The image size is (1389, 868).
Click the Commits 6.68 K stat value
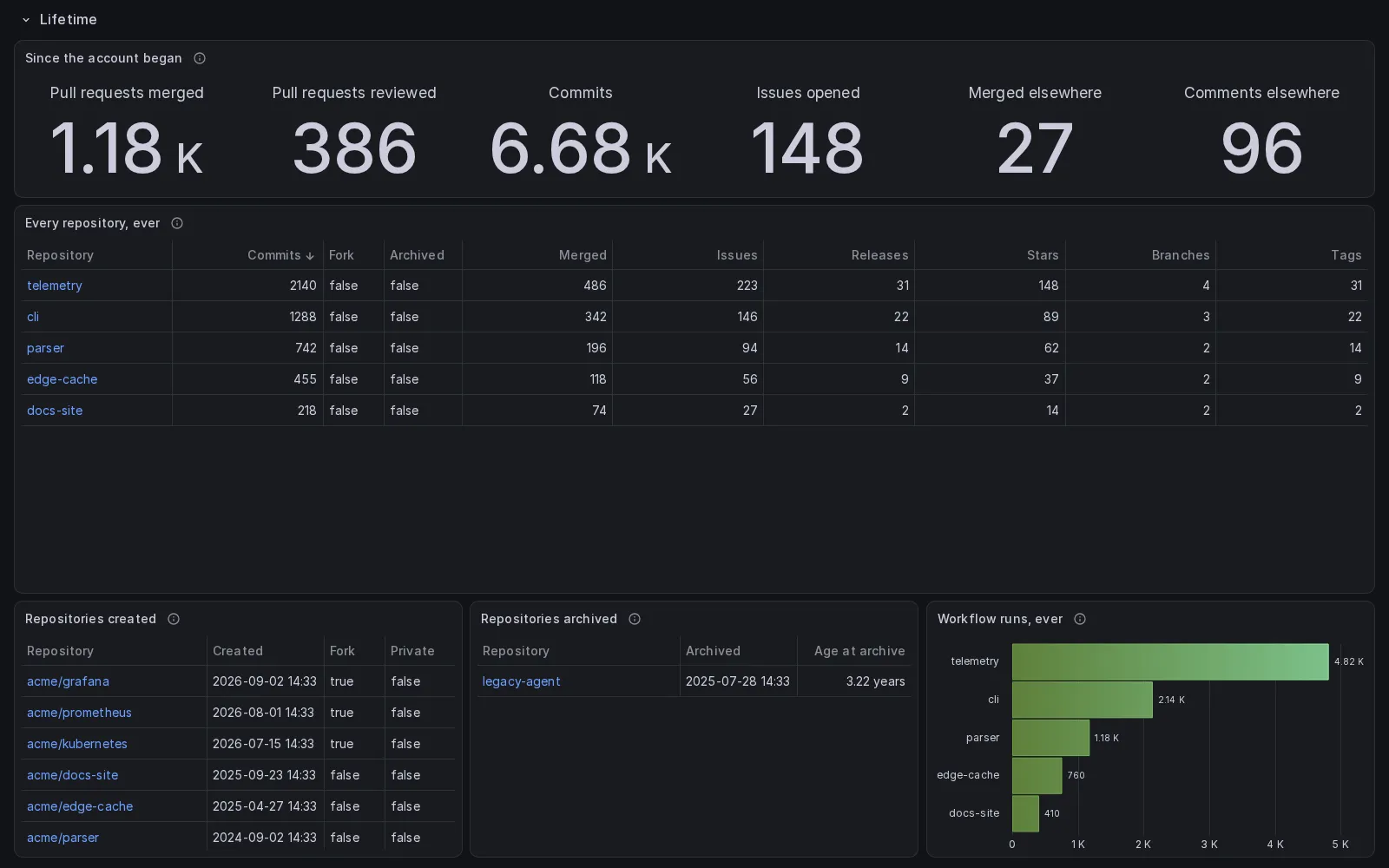point(581,148)
